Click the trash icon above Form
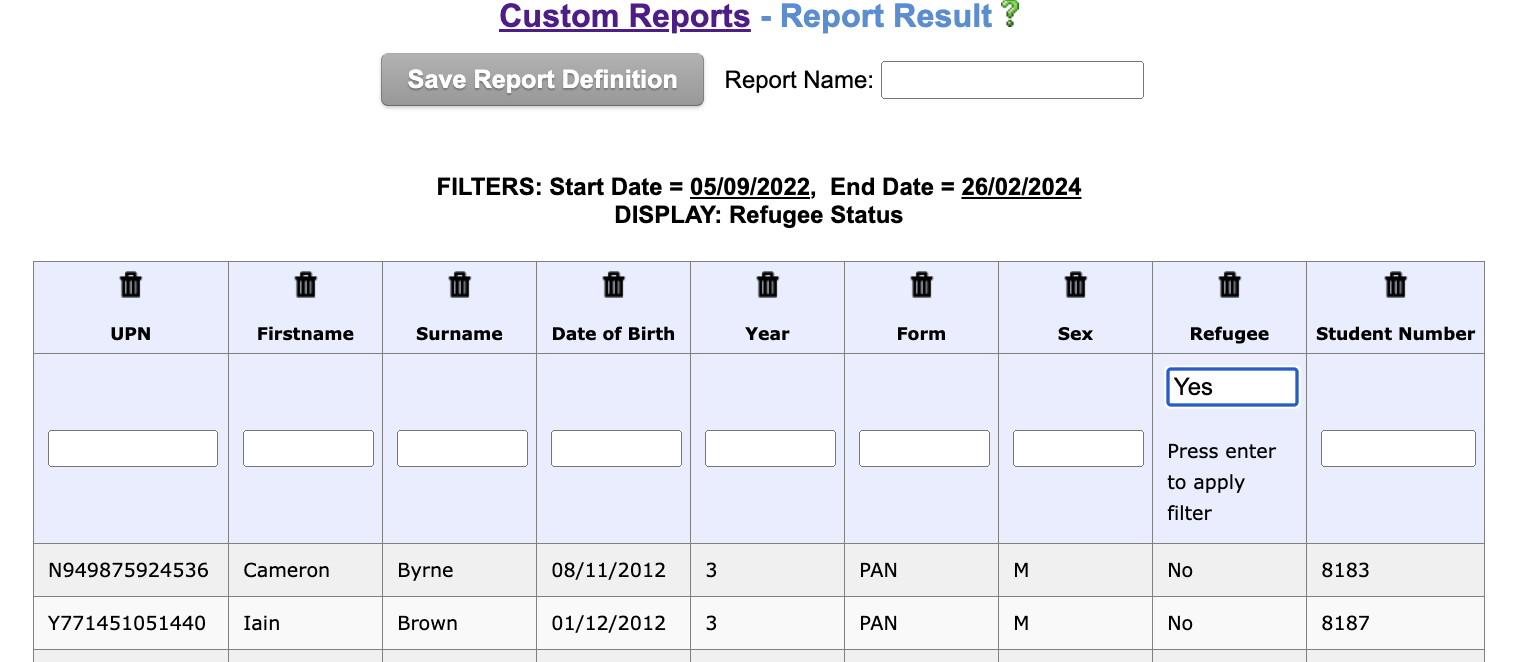Viewport: 1526px width, 662px height. 922,285
